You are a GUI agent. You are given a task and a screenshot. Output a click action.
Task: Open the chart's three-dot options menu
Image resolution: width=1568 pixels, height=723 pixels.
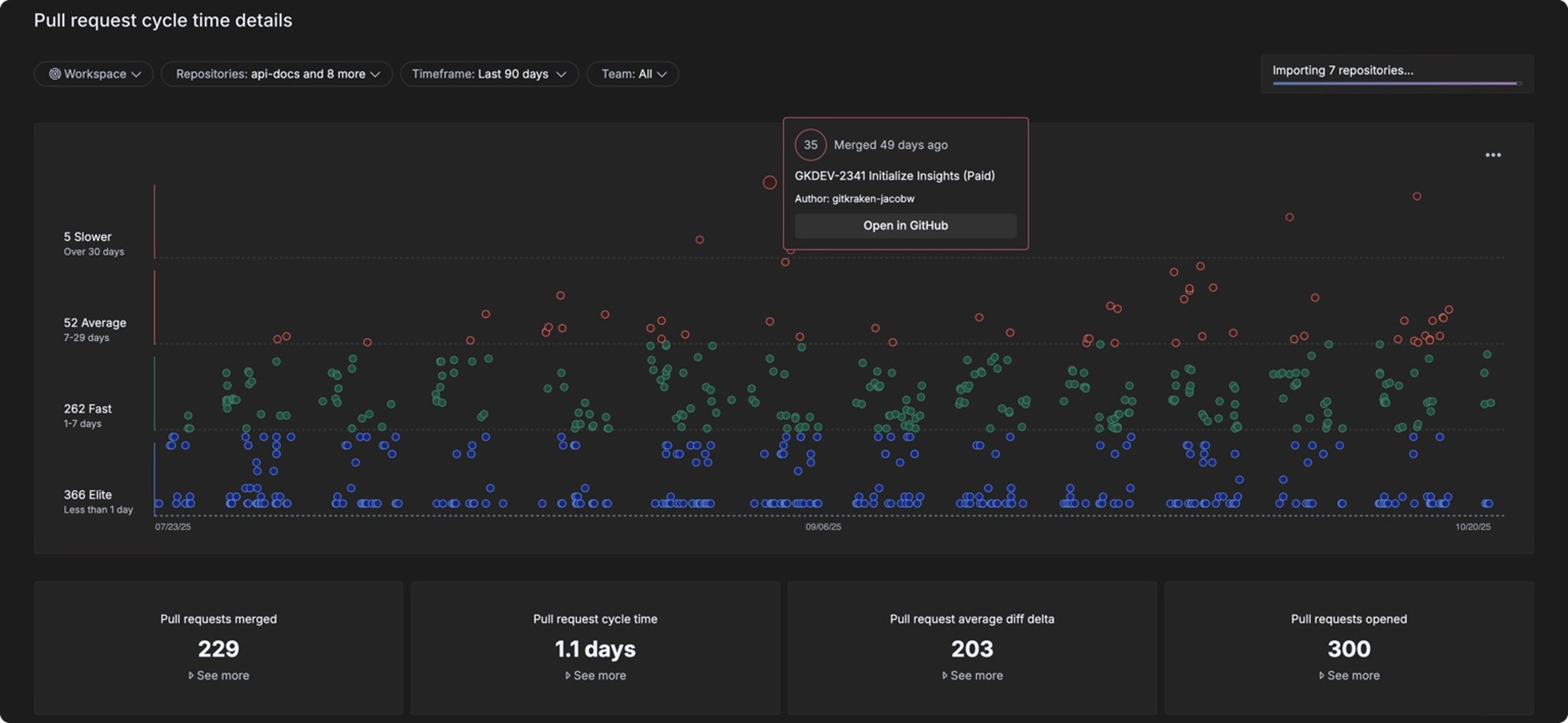(1492, 155)
